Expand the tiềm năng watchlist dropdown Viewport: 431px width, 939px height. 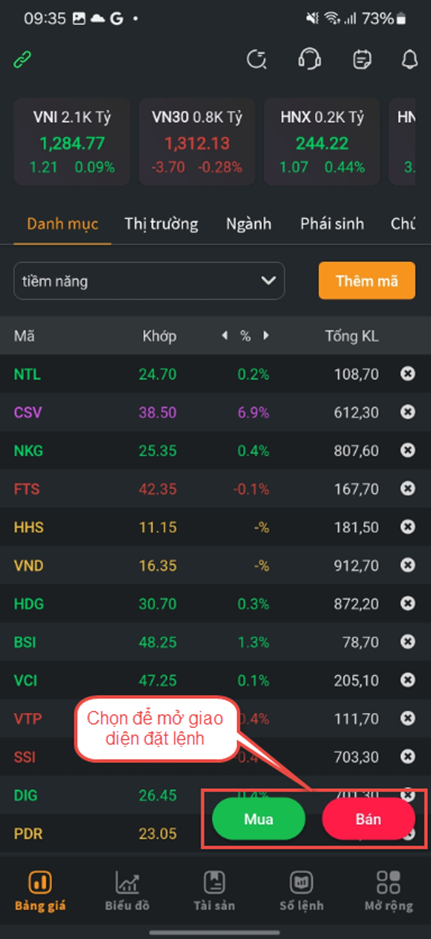(149, 280)
